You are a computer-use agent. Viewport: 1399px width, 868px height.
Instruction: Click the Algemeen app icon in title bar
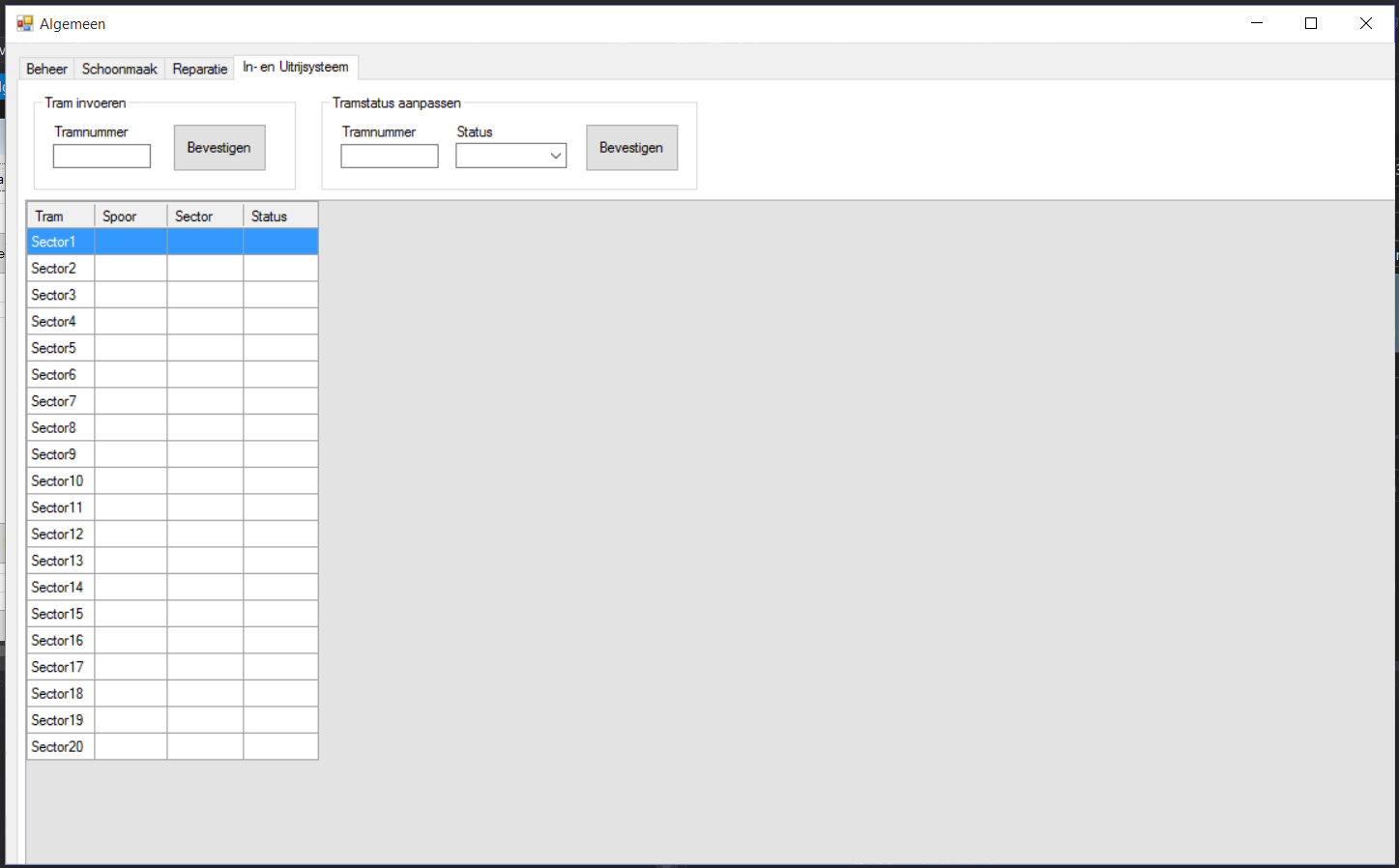pyautogui.click(x=24, y=23)
